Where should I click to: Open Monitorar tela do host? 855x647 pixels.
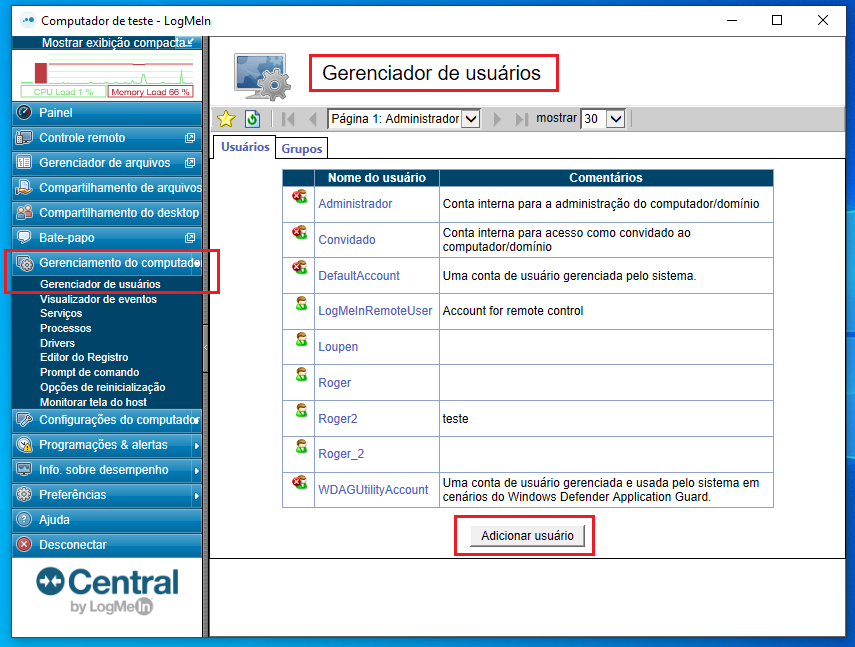click(93, 402)
